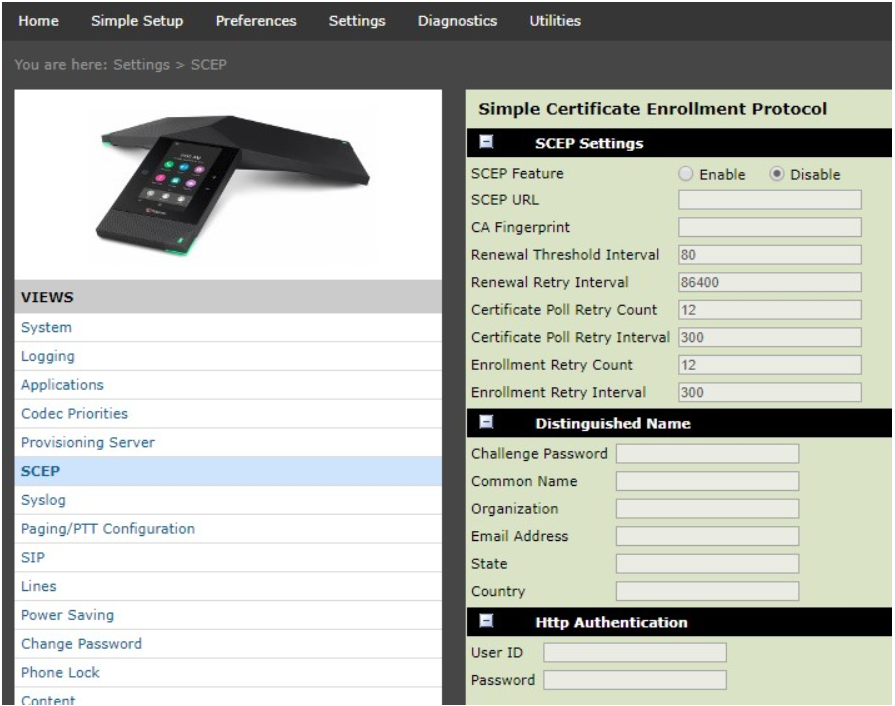
Task: Open the Settings menu
Action: [357, 17]
